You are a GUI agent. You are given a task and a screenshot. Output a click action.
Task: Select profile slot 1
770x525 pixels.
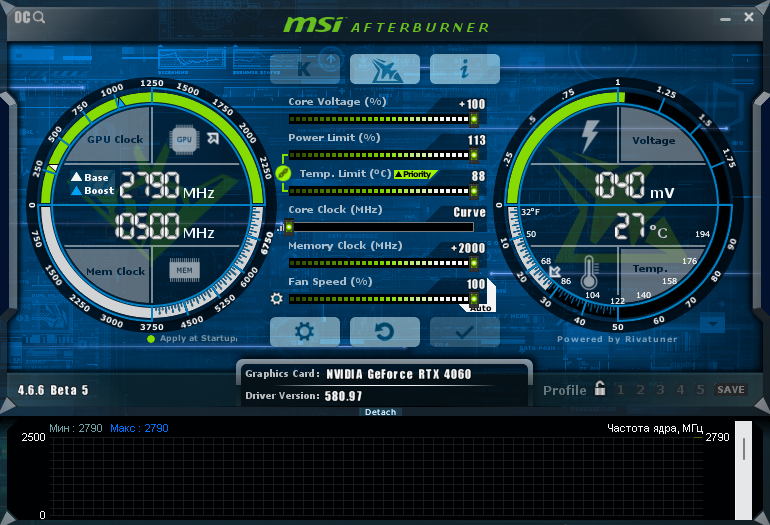[x=621, y=390]
